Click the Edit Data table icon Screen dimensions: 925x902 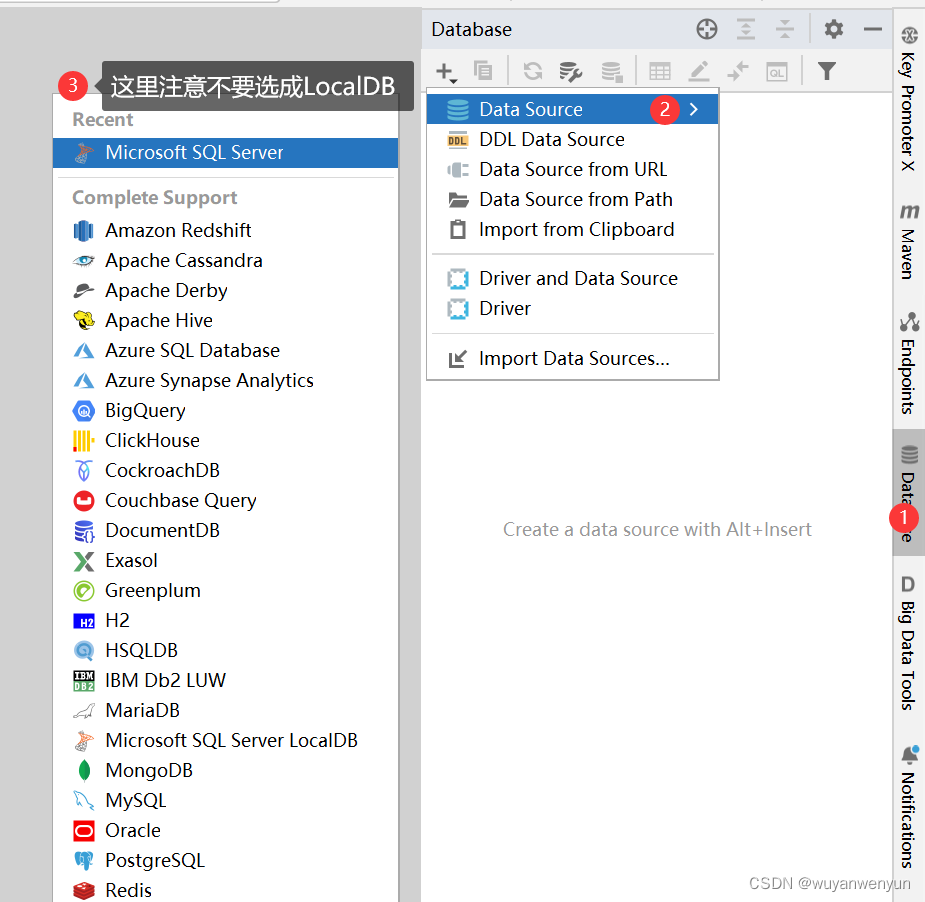tap(660, 72)
